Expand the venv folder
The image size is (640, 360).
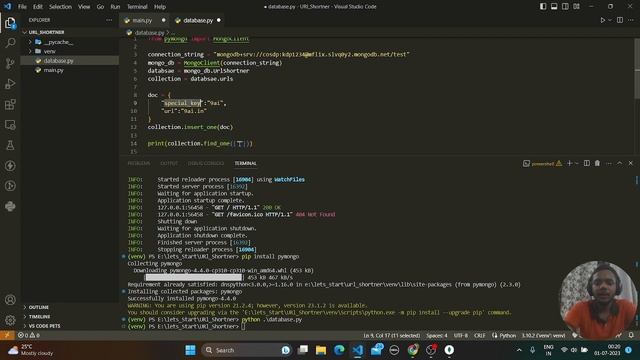30,51
